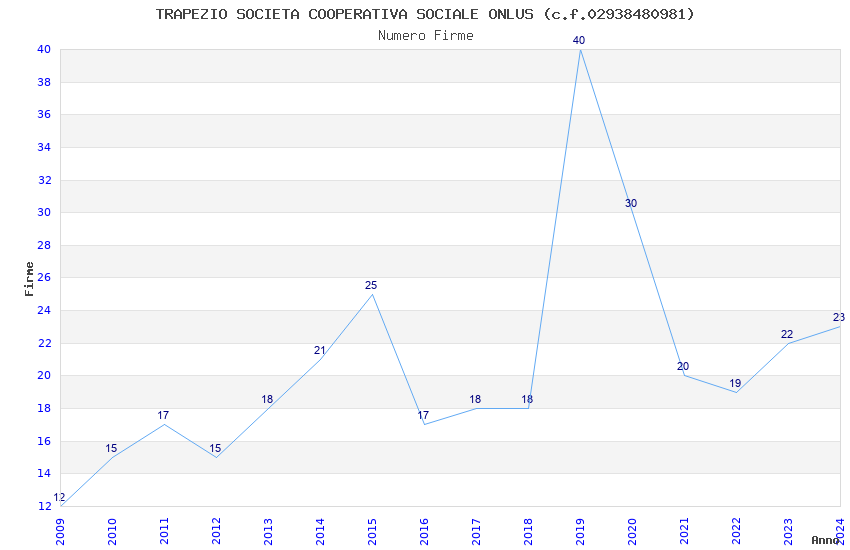The image size is (850, 550).
Task: Click y-axis tick label 34
Action: (x=44, y=147)
